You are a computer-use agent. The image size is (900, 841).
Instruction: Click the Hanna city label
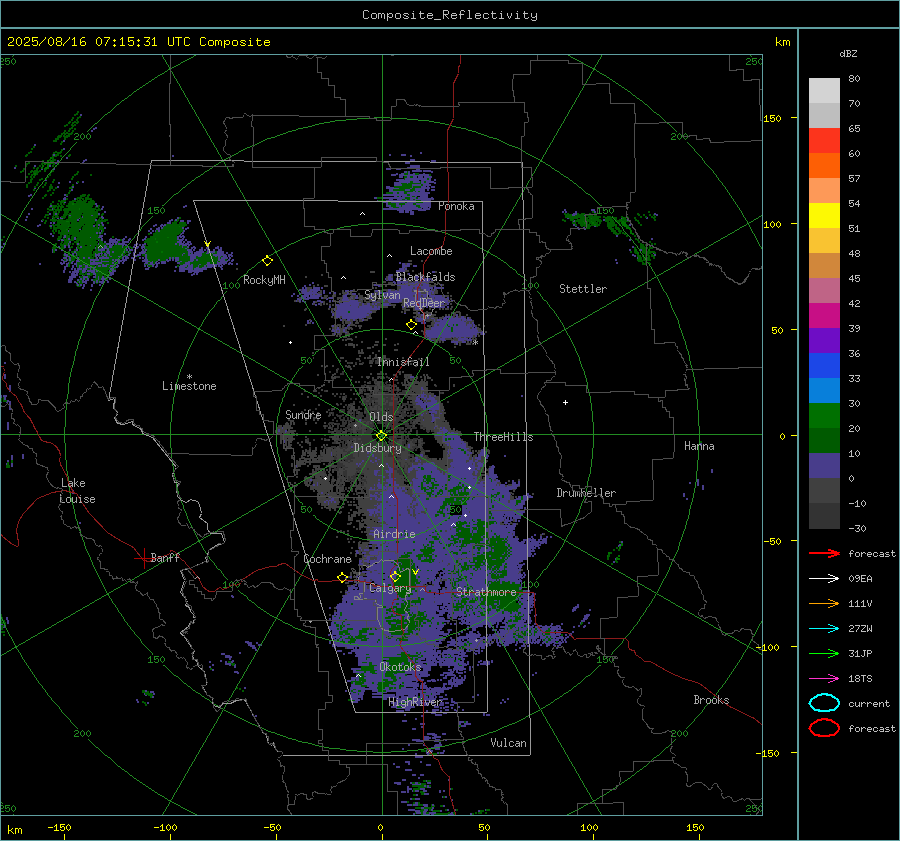point(699,446)
